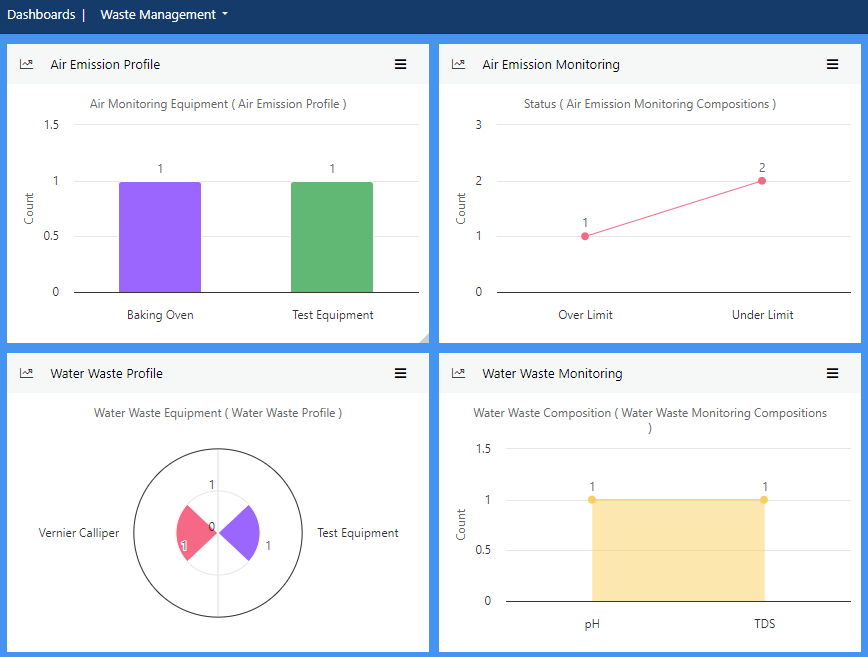The height and width of the screenshot is (657, 868).
Task: Click the Water Waste Monitoring panel title
Action: click(552, 373)
